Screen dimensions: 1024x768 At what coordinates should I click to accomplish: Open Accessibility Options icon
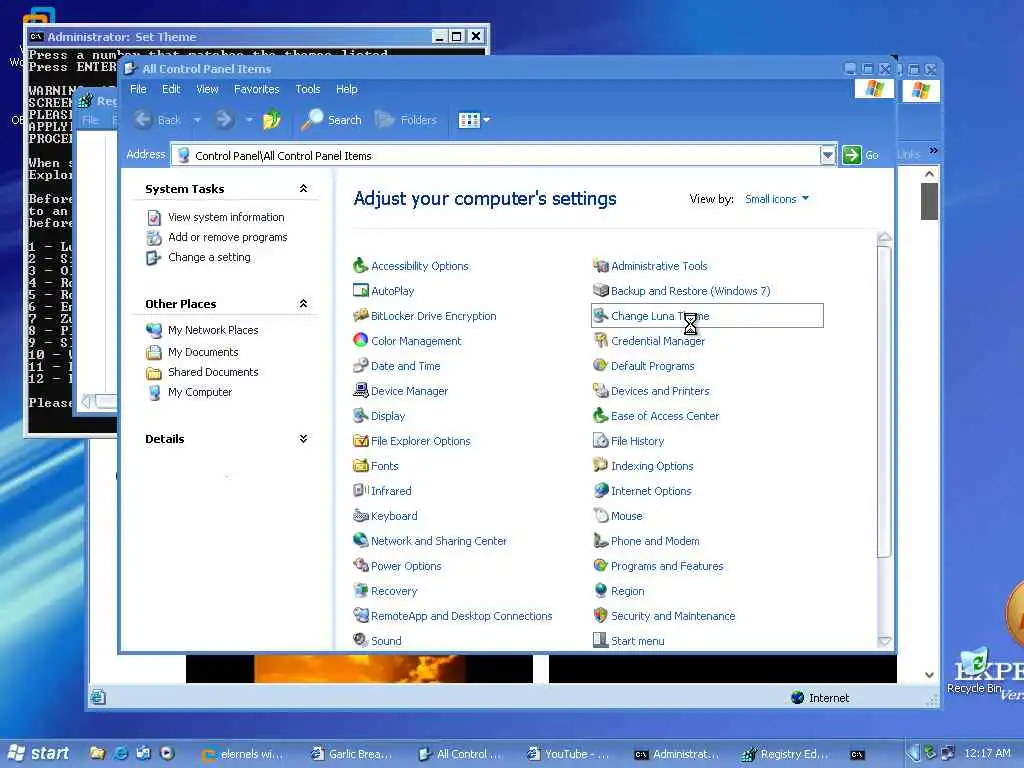(x=360, y=266)
